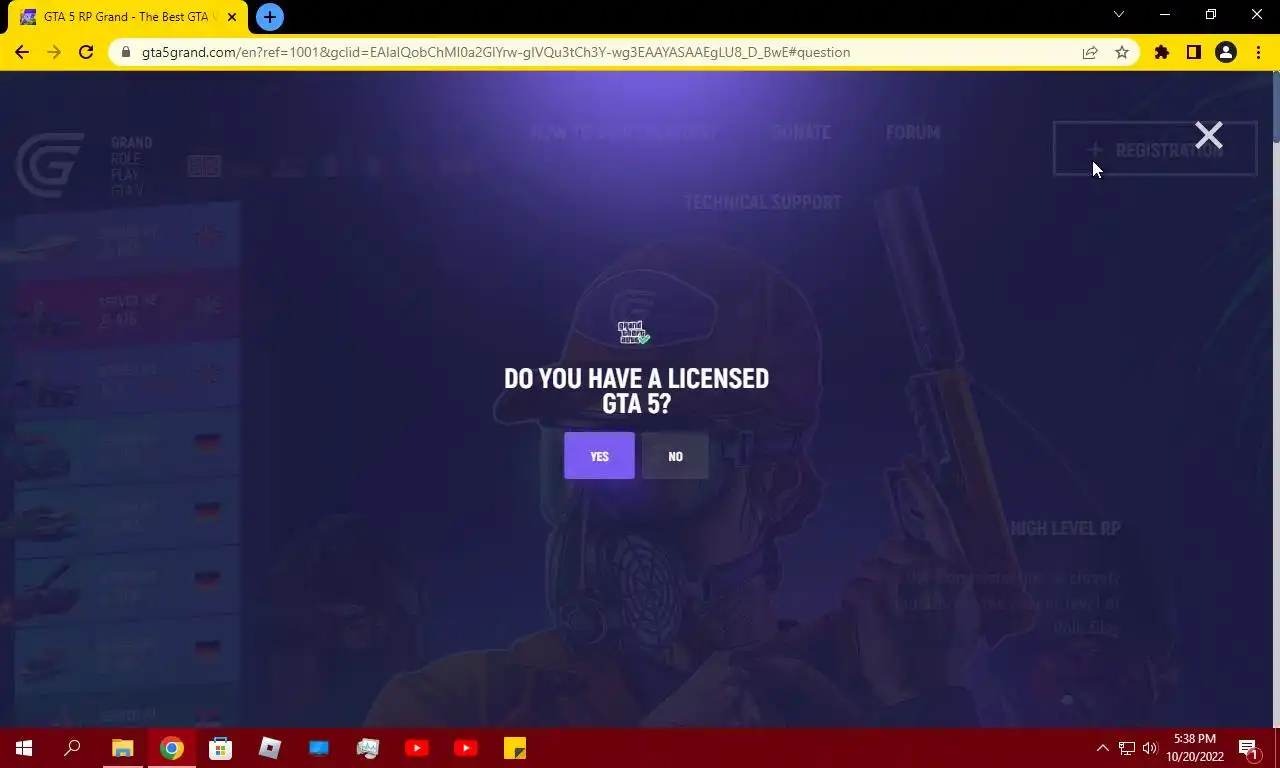Open the Windows notification center
Screen dimensions: 1280x768
click(1249, 748)
